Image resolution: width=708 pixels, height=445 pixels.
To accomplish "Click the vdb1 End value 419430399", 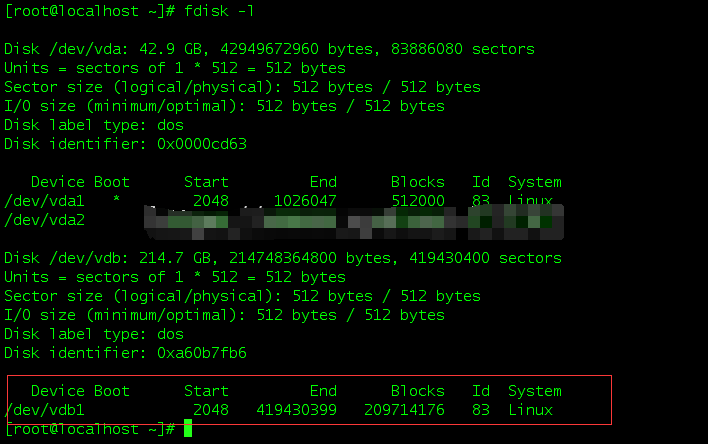I will coord(297,410).
